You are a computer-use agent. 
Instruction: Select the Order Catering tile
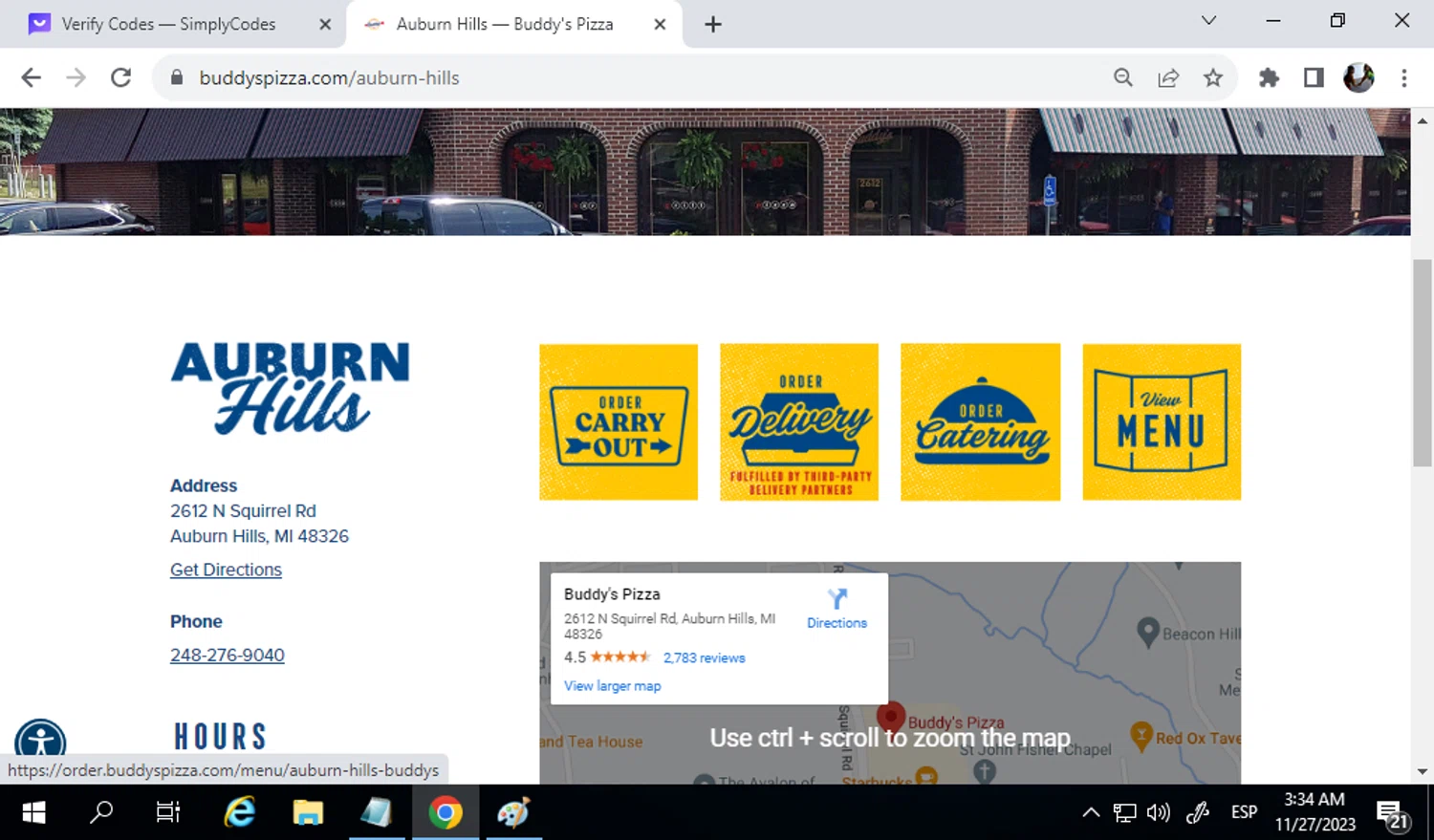pyautogui.click(x=980, y=421)
